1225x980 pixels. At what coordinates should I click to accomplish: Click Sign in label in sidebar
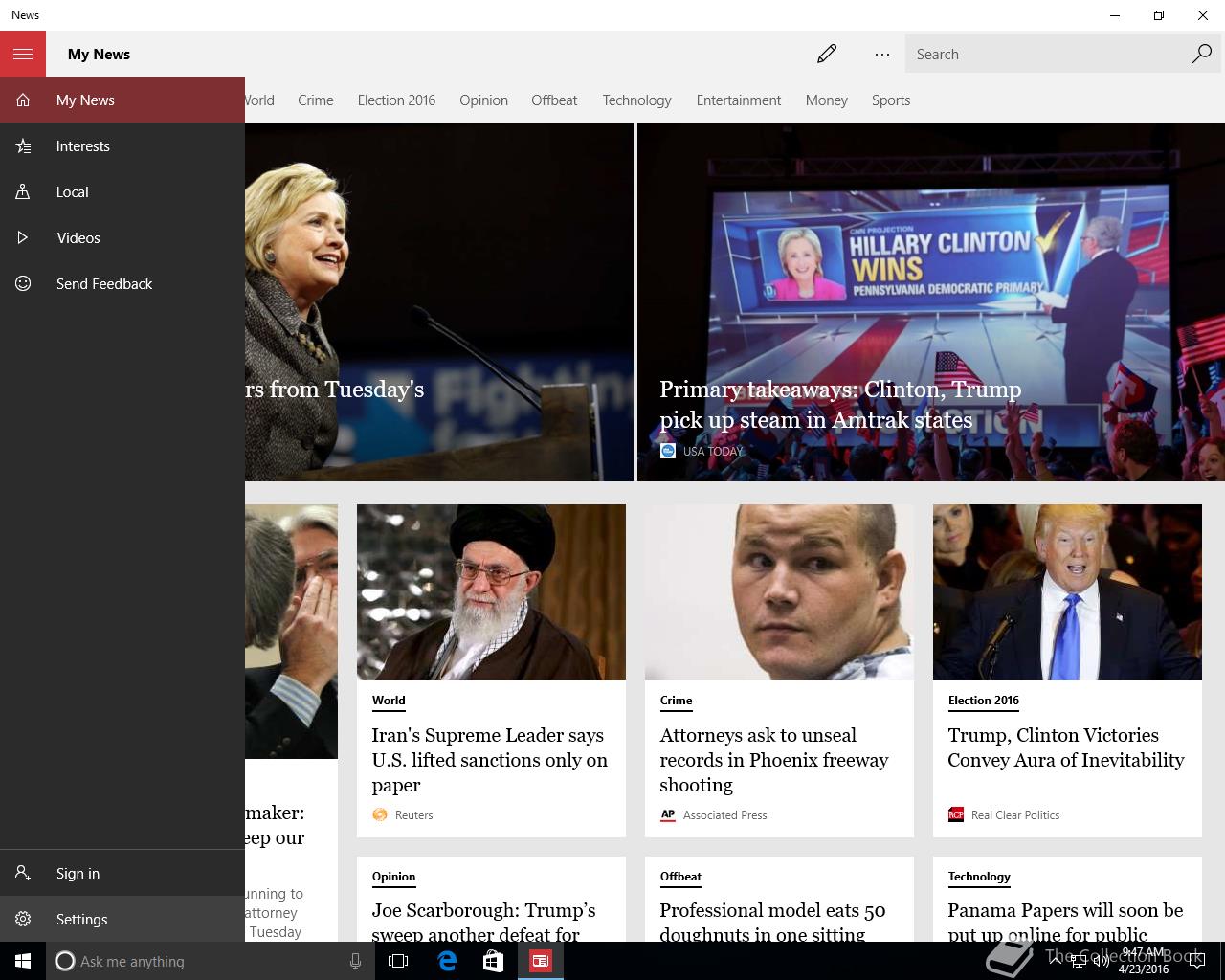click(x=78, y=873)
